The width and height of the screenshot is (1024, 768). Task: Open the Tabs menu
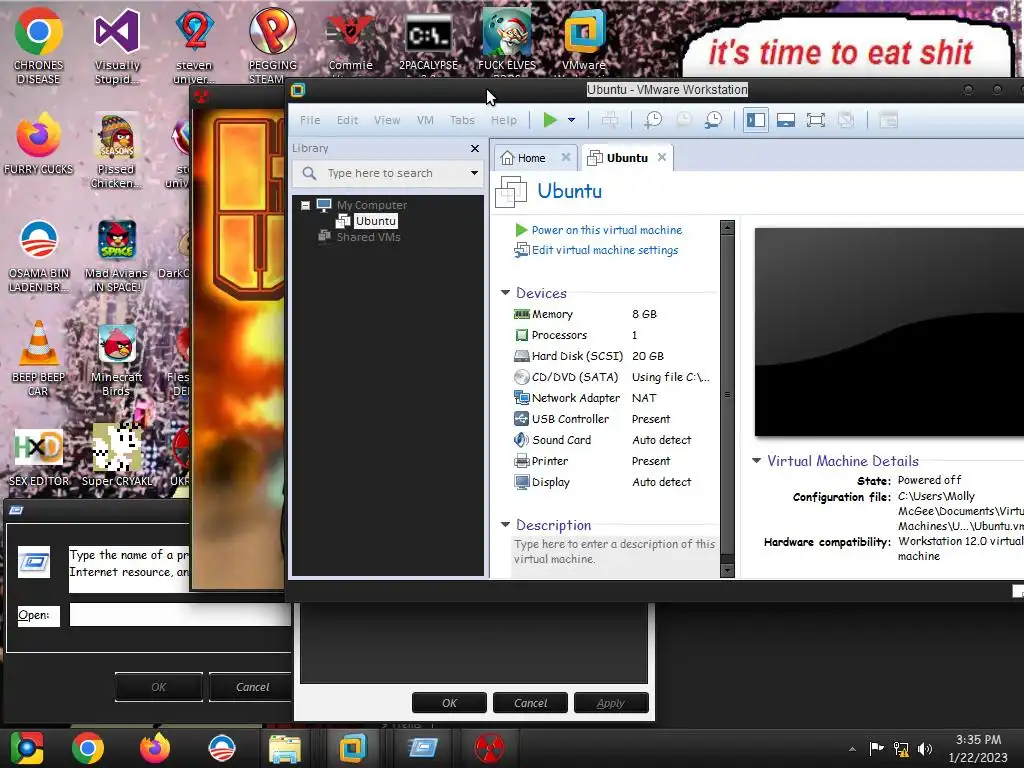pos(462,120)
